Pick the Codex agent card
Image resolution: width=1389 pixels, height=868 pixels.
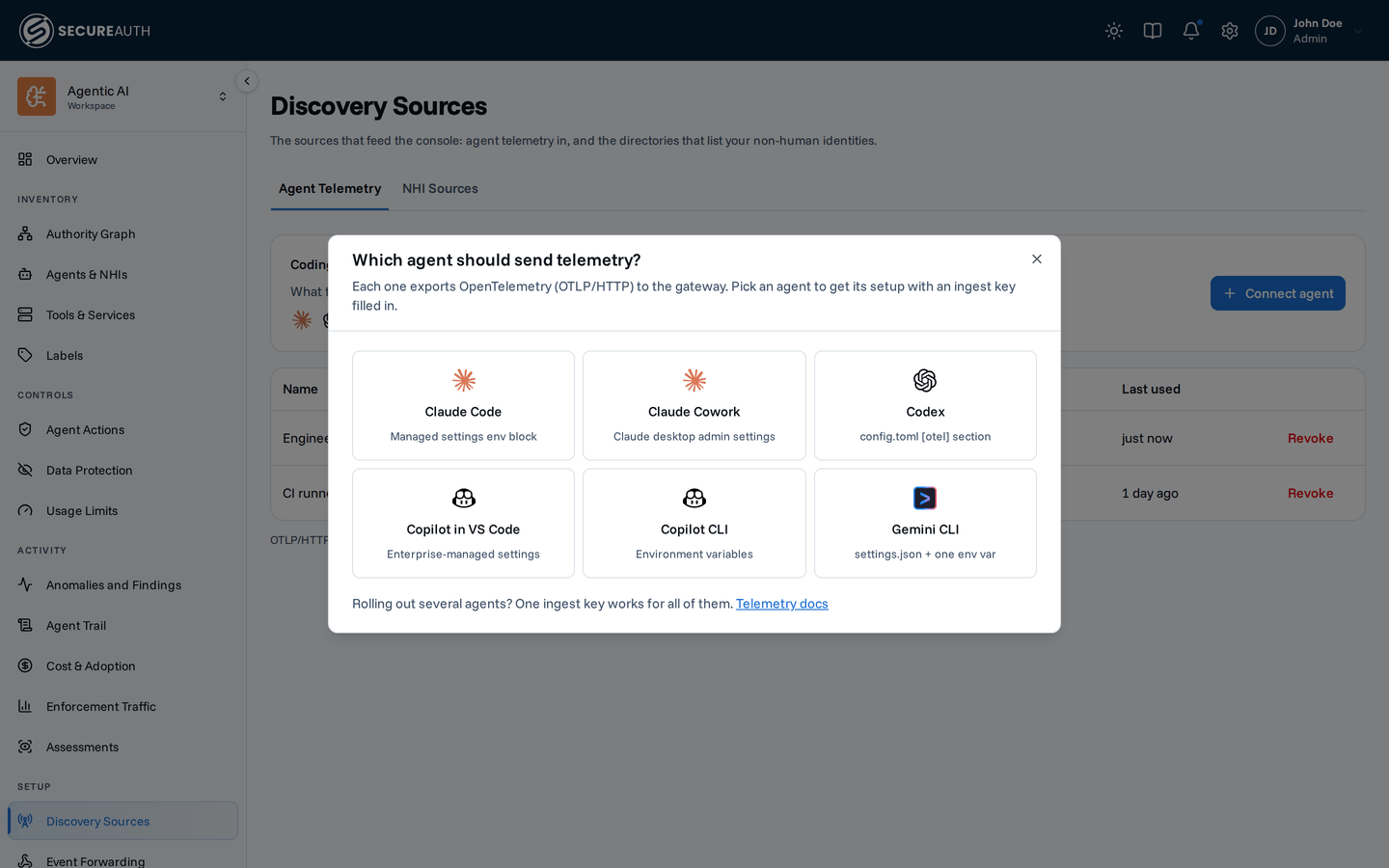coord(925,405)
